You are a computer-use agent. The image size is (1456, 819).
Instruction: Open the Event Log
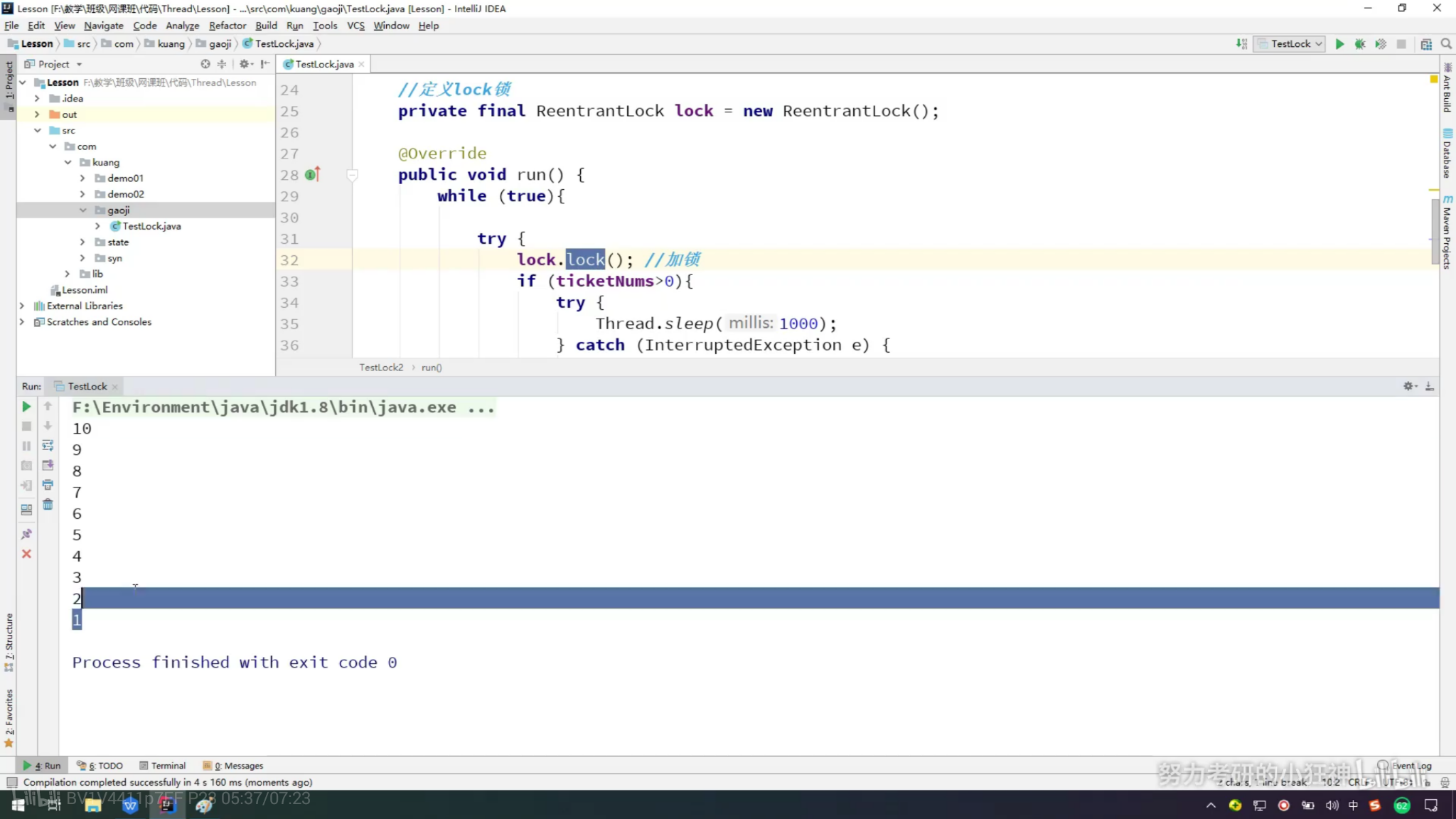pos(1405,766)
